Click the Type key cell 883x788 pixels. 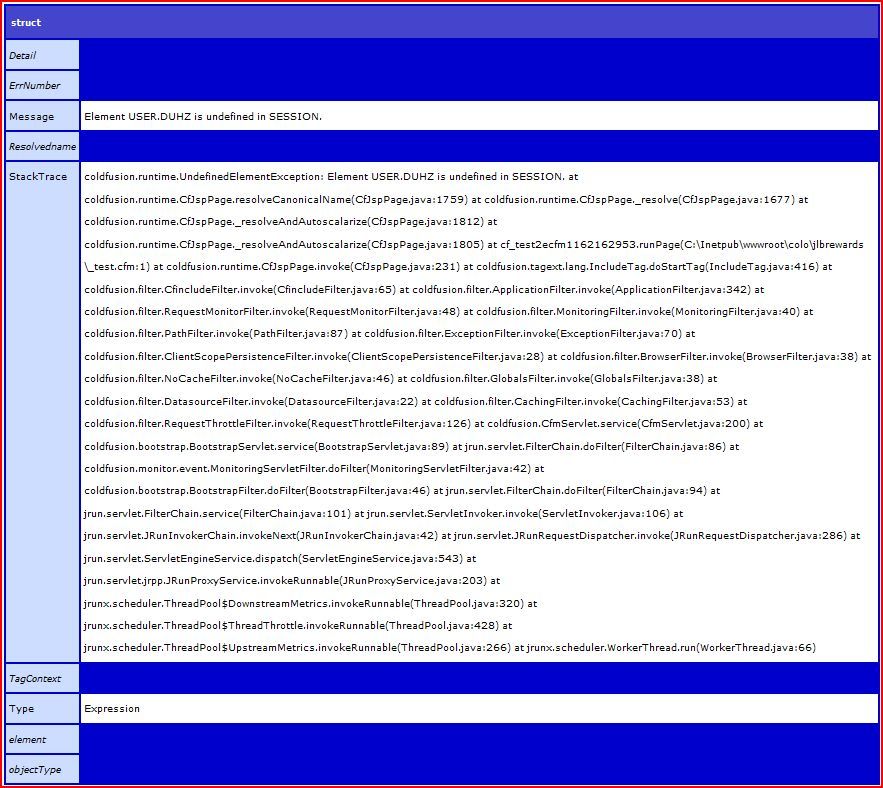click(42, 709)
